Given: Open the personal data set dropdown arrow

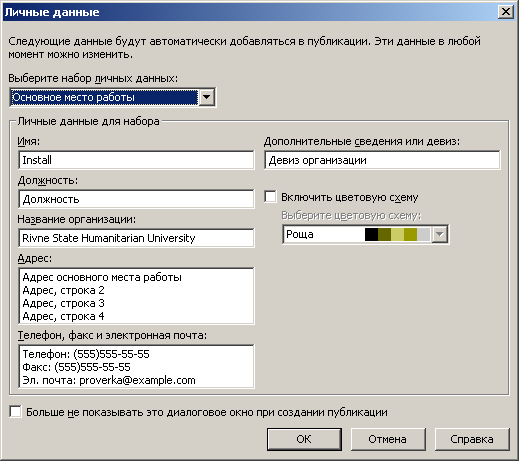Looking at the screenshot, I should click(x=207, y=97).
